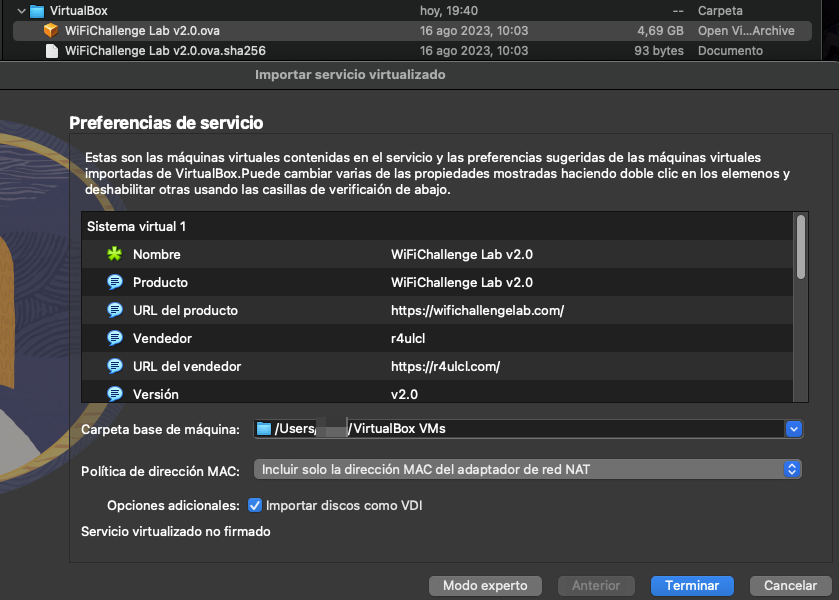The image size is (839, 600).
Task: Click the green asterisk icon beside Nombre
Action: coord(115,254)
